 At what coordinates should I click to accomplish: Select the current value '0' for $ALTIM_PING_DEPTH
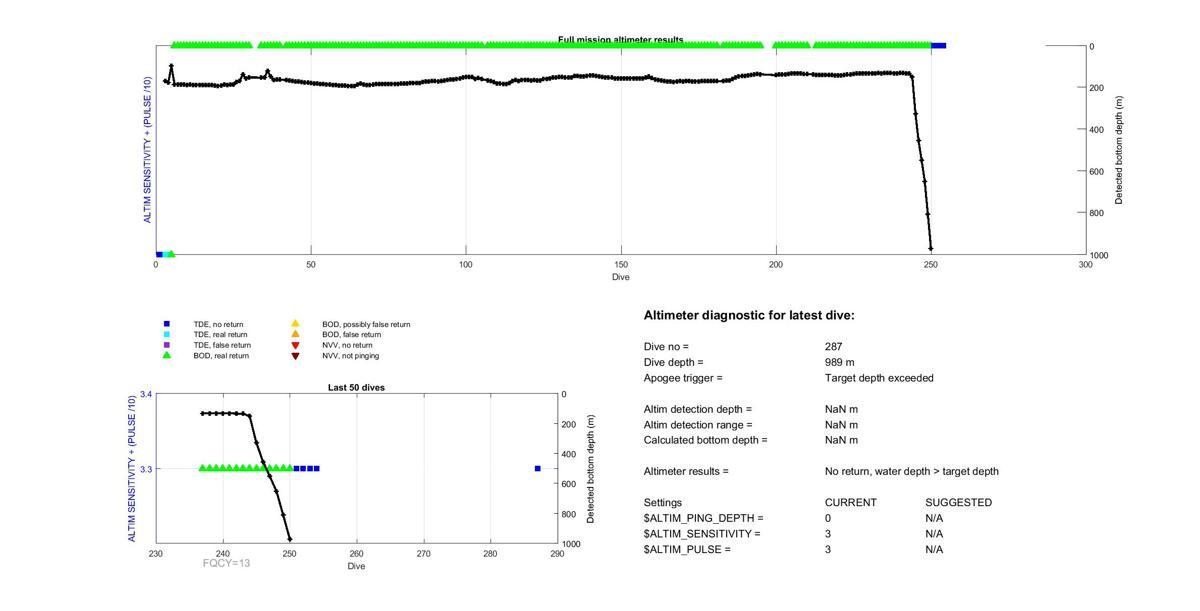(x=828, y=518)
